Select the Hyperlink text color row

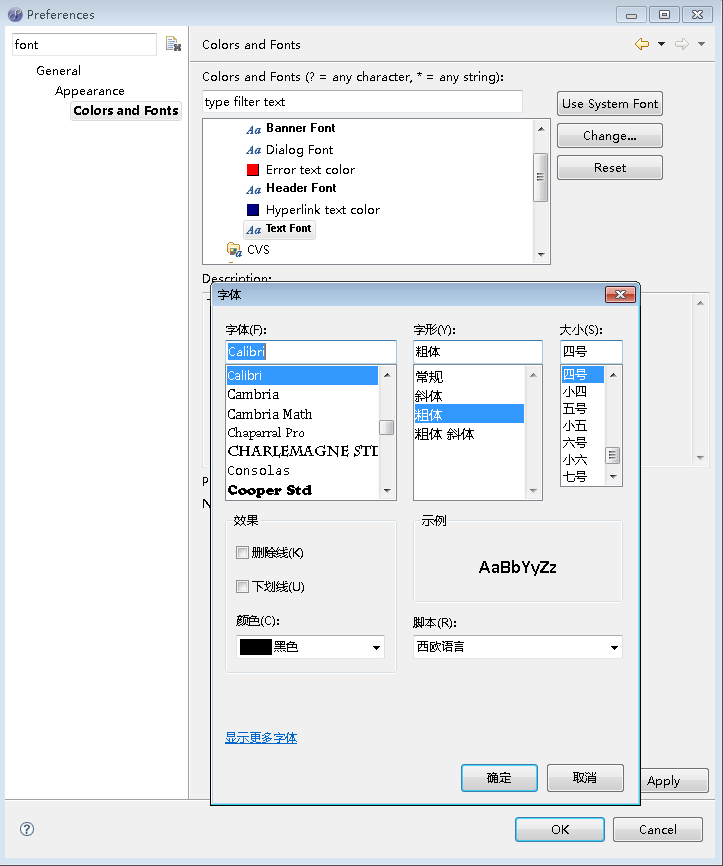(313, 210)
